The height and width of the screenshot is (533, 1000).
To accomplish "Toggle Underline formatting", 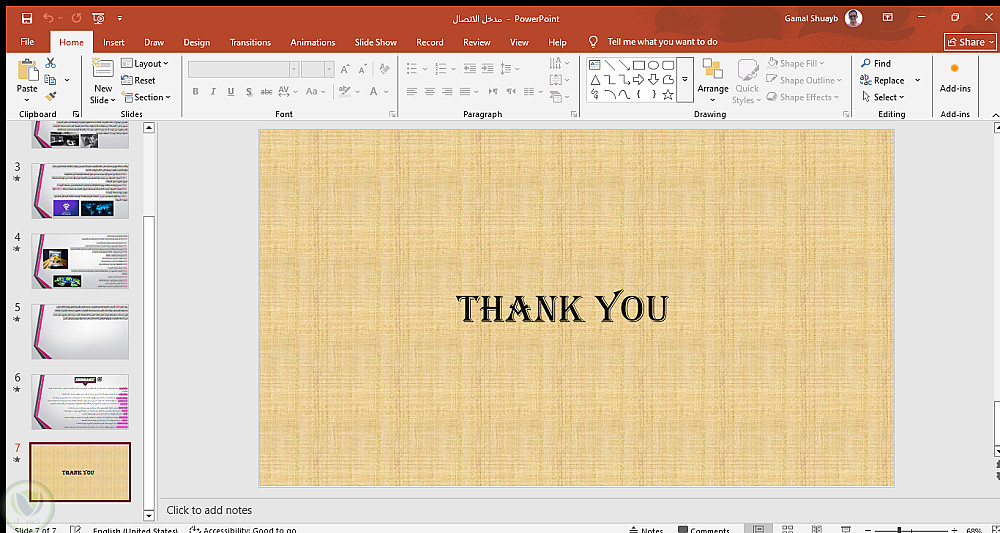I will click(231, 92).
